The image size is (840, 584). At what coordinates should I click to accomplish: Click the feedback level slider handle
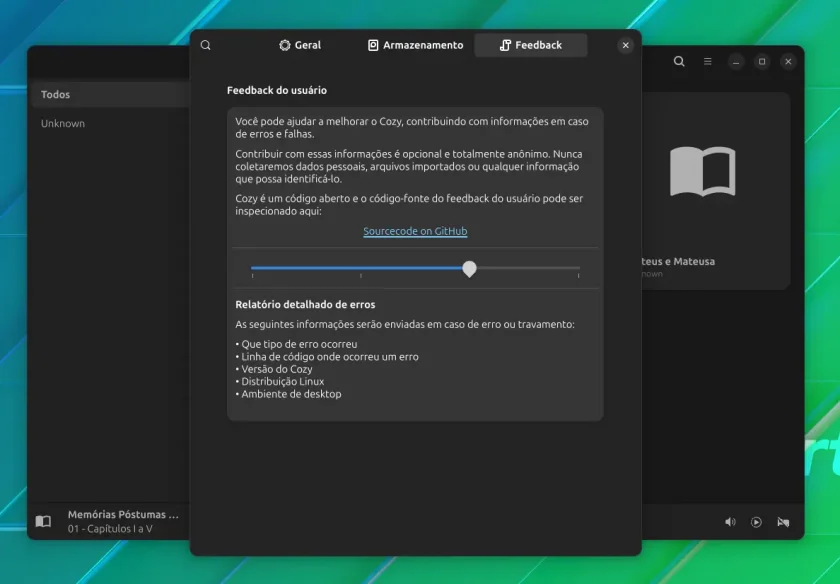coord(469,268)
